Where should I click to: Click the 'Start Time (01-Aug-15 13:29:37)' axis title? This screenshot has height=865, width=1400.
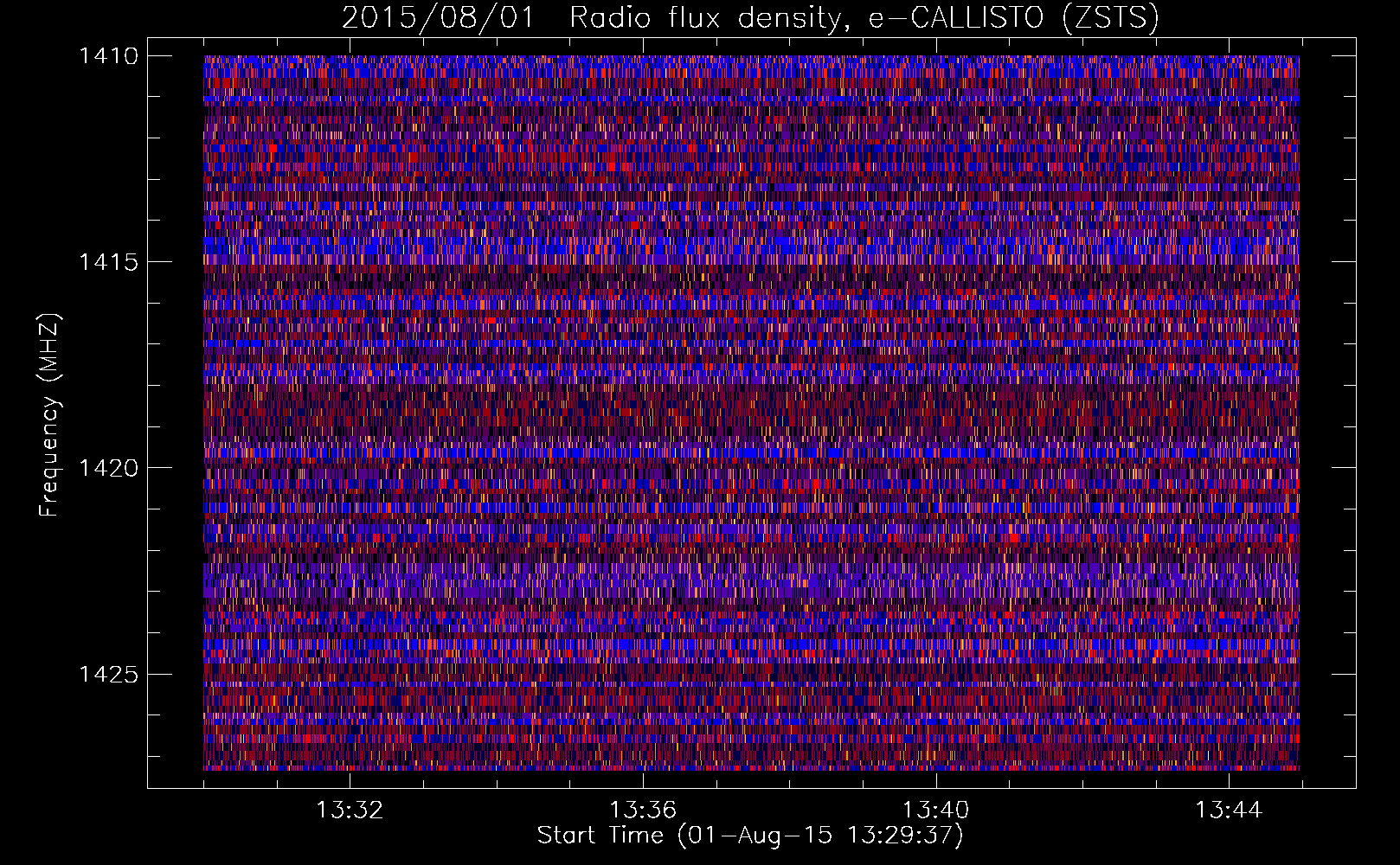pyautogui.click(x=750, y=836)
